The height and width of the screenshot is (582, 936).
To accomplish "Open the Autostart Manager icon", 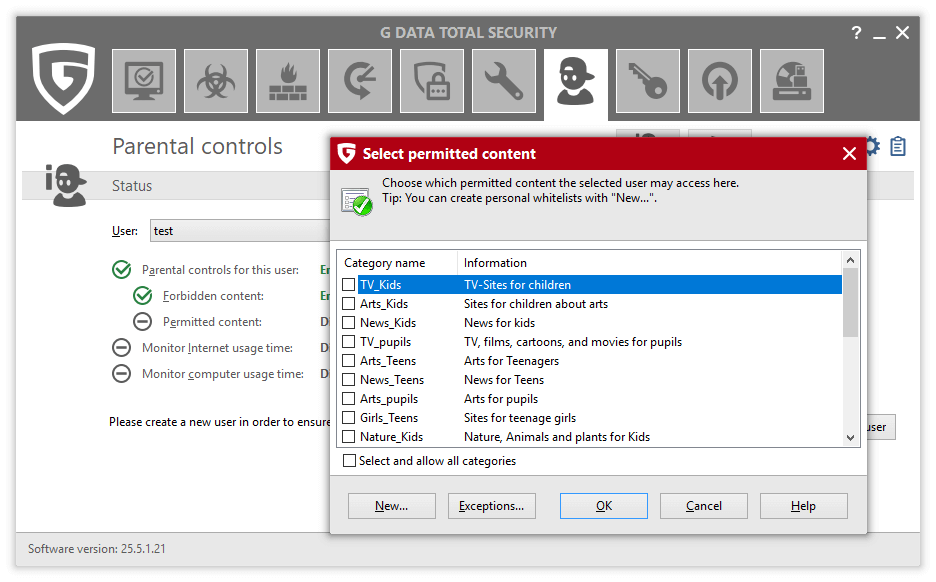I will tap(719, 81).
